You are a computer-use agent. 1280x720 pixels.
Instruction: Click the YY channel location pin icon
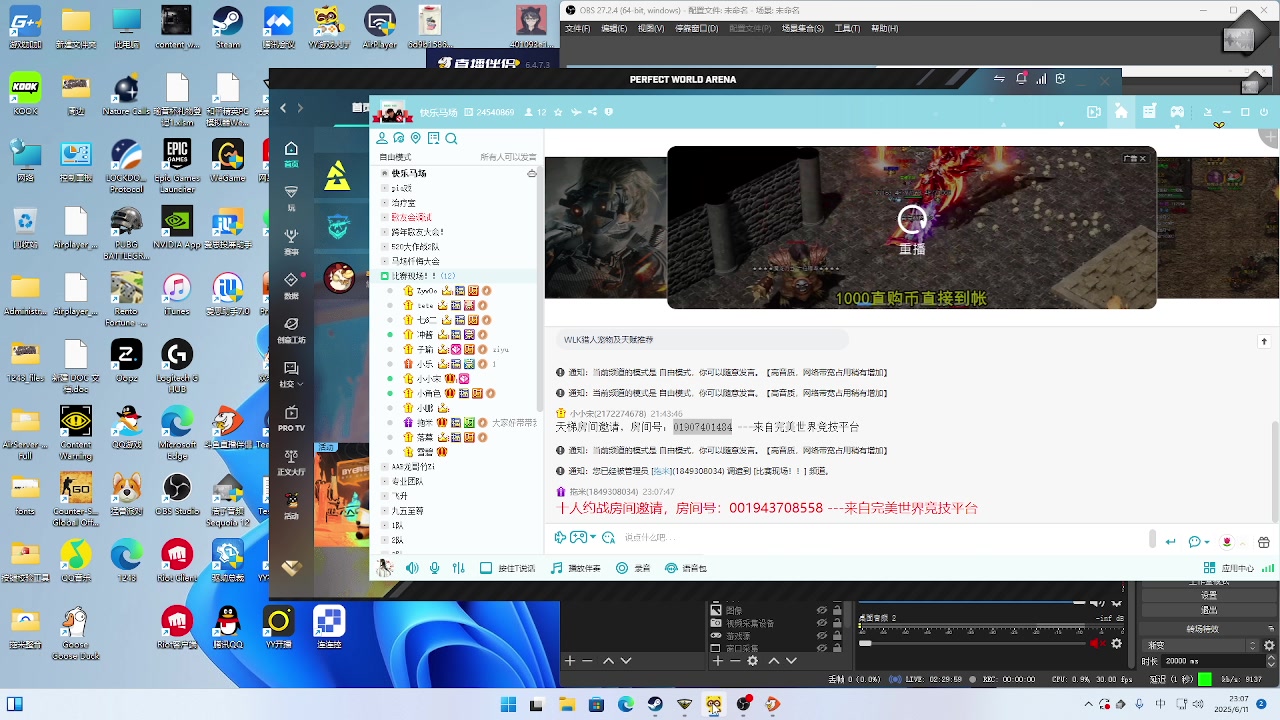point(416,138)
